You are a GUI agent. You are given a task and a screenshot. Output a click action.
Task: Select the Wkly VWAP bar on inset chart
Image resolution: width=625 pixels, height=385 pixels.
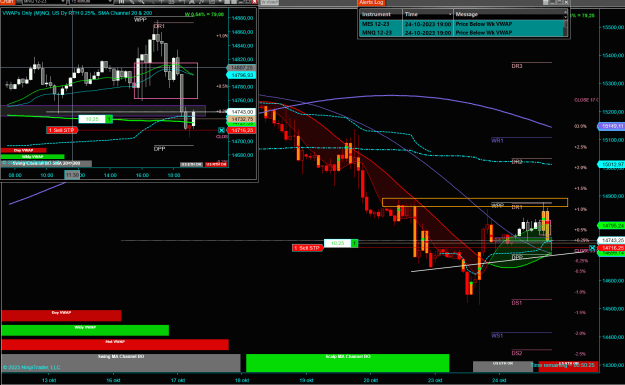tap(32, 157)
